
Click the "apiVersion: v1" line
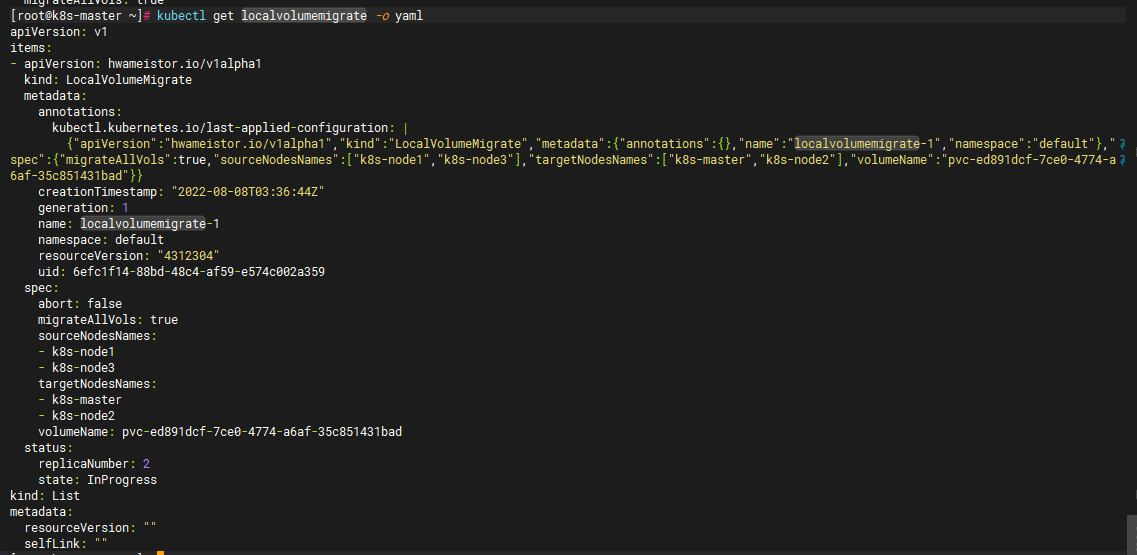pyautogui.click(x=59, y=32)
